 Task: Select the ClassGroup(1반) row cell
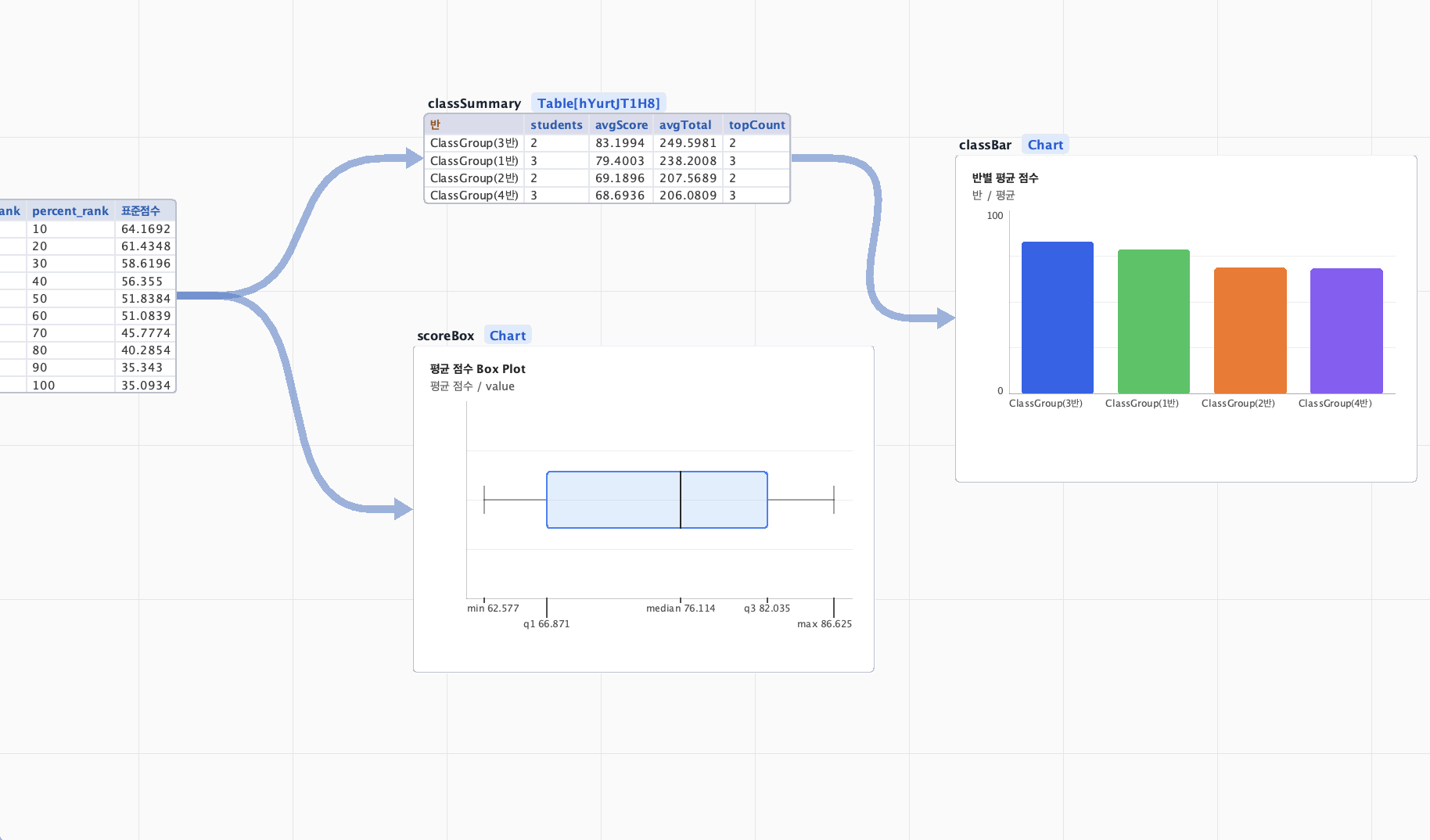[474, 161]
